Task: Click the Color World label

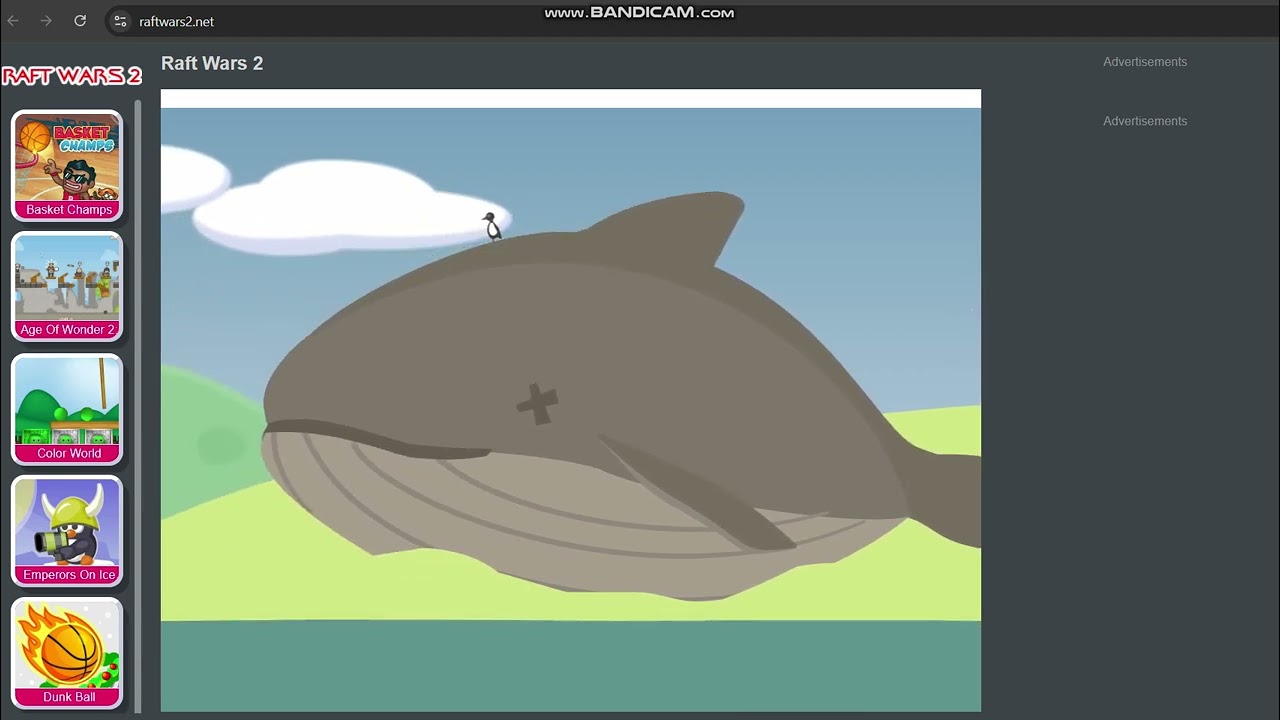Action: coord(69,454)
